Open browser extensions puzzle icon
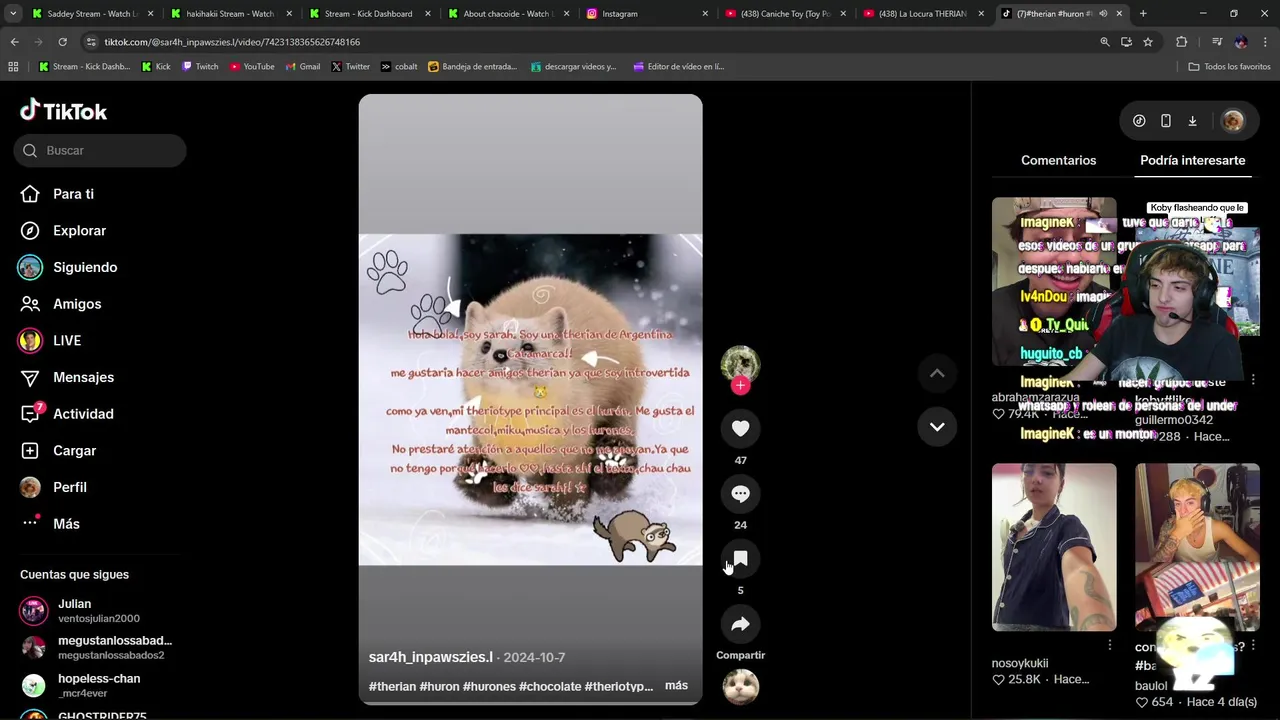This screenshot has width=1280, height=720. 1182,42
